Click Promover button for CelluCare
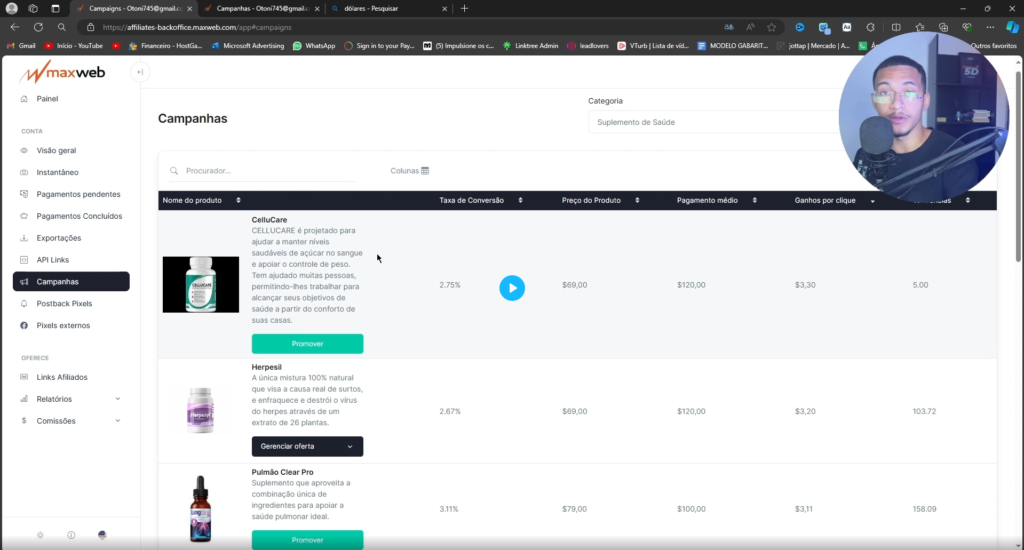Screen dimensions: 1024x550 307,344
